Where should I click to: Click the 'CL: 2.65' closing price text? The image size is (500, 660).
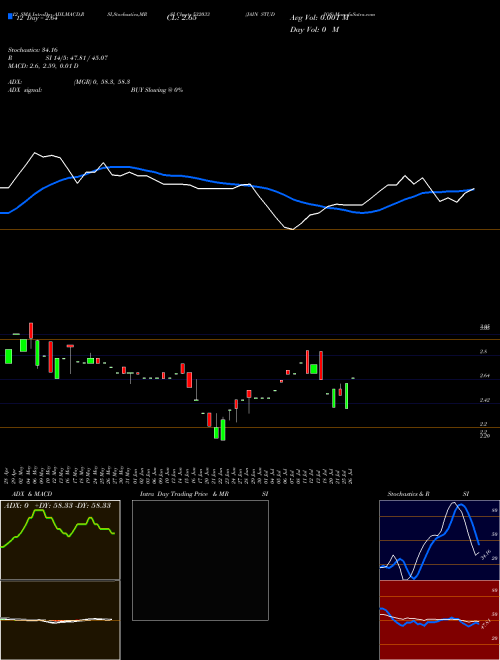point(181,19)
